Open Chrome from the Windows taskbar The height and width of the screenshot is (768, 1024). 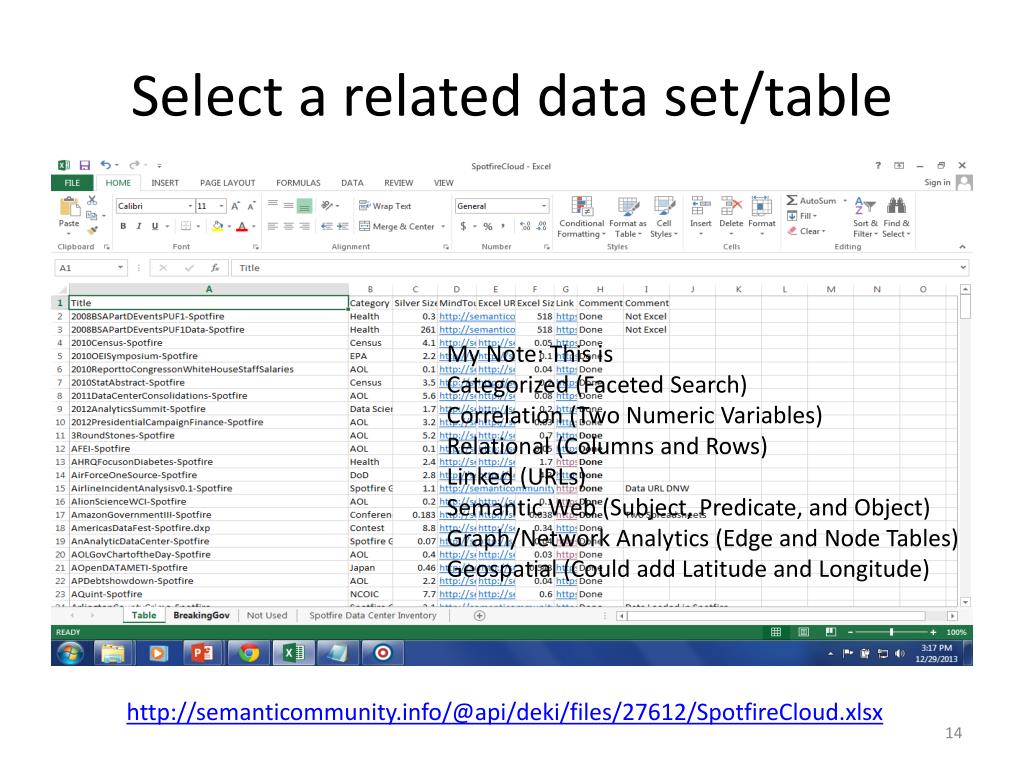248,653
